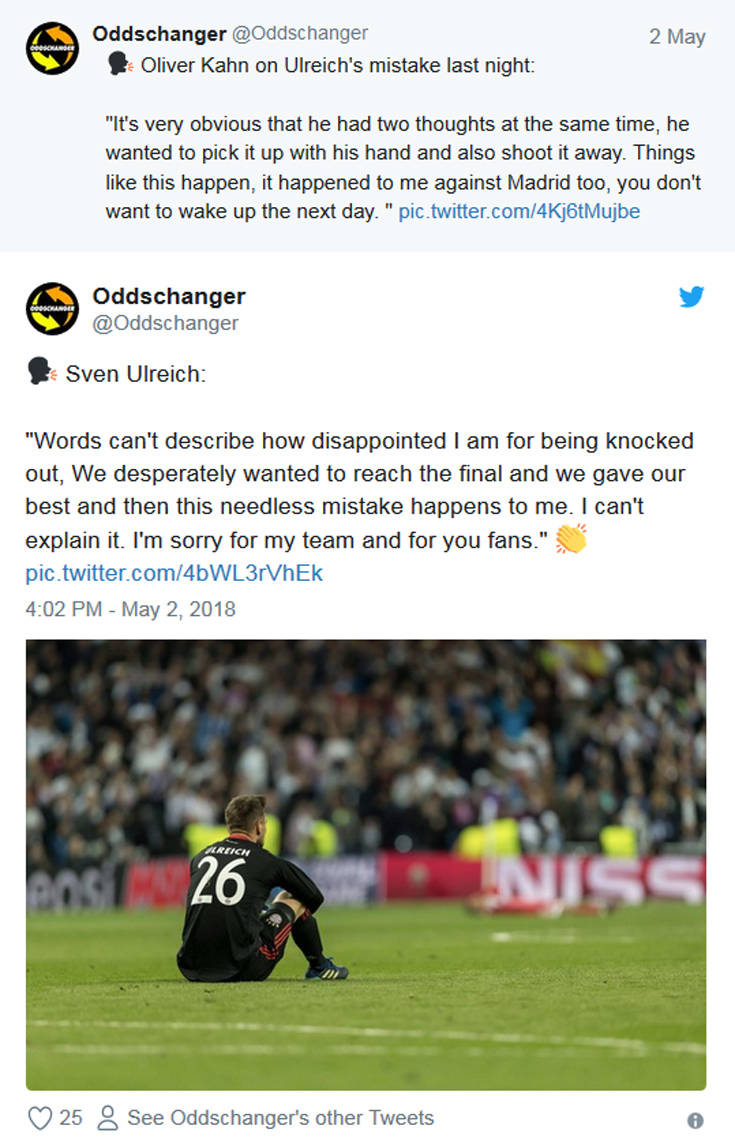Click the clapping hands emoji after the quote

coord(571,540)
